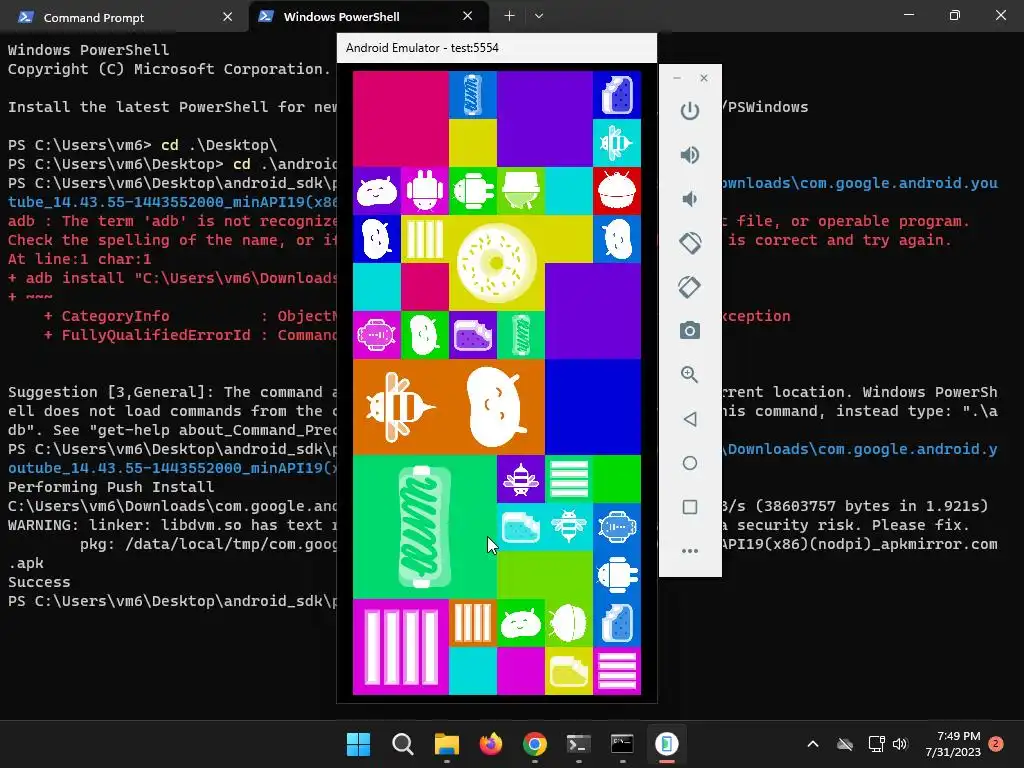Open taskbar Search
This screenshot has height=768, width=1024.
[402, 744]
